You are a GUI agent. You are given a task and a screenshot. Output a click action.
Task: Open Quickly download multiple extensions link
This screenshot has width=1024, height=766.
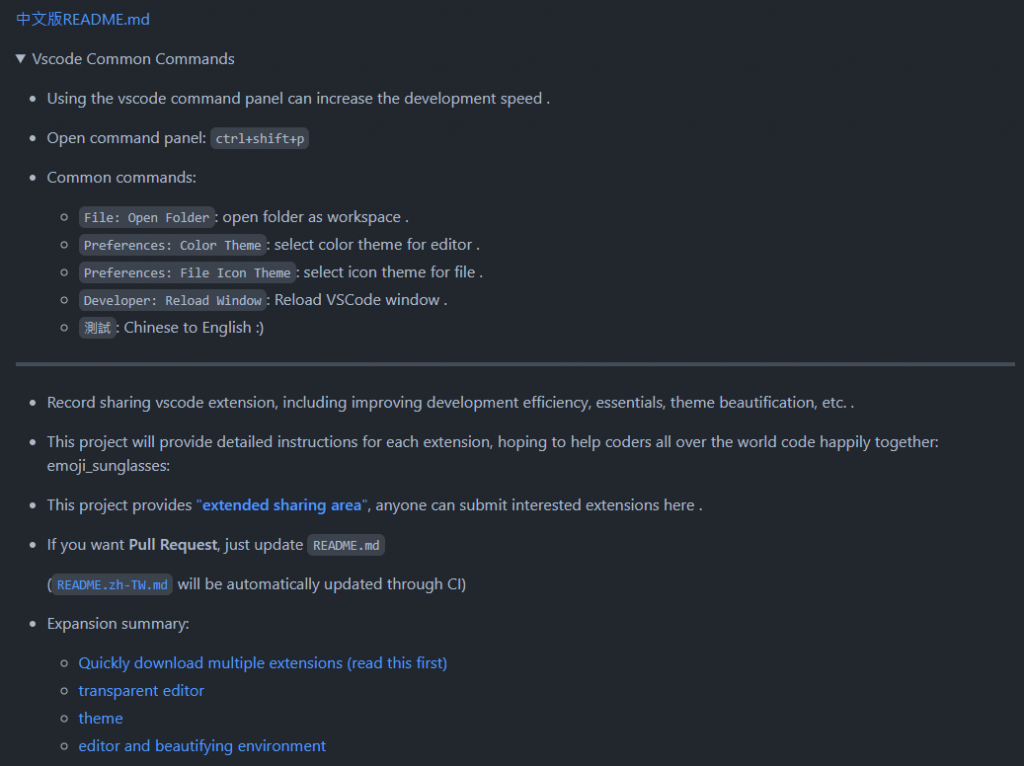(x=263, y=663)
